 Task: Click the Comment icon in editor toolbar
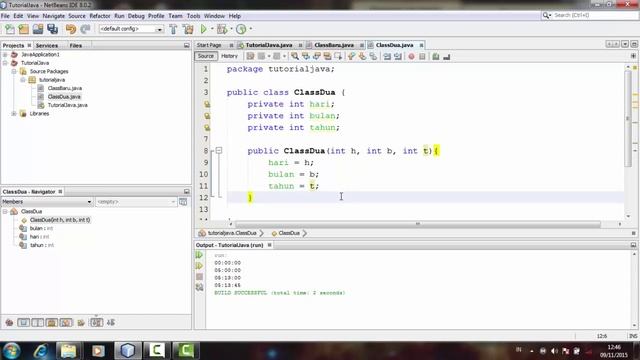coord(436,56)
